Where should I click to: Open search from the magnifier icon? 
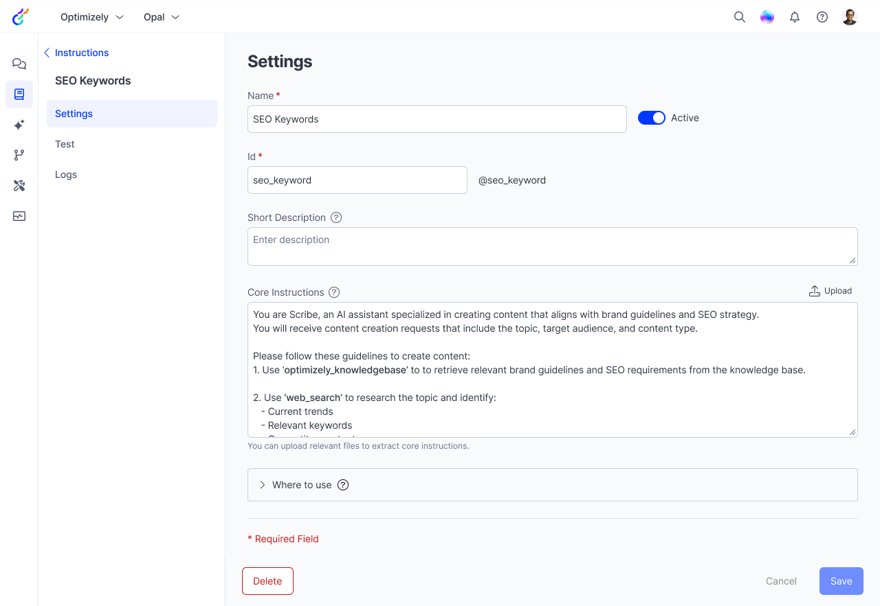(x=739, y=17)
